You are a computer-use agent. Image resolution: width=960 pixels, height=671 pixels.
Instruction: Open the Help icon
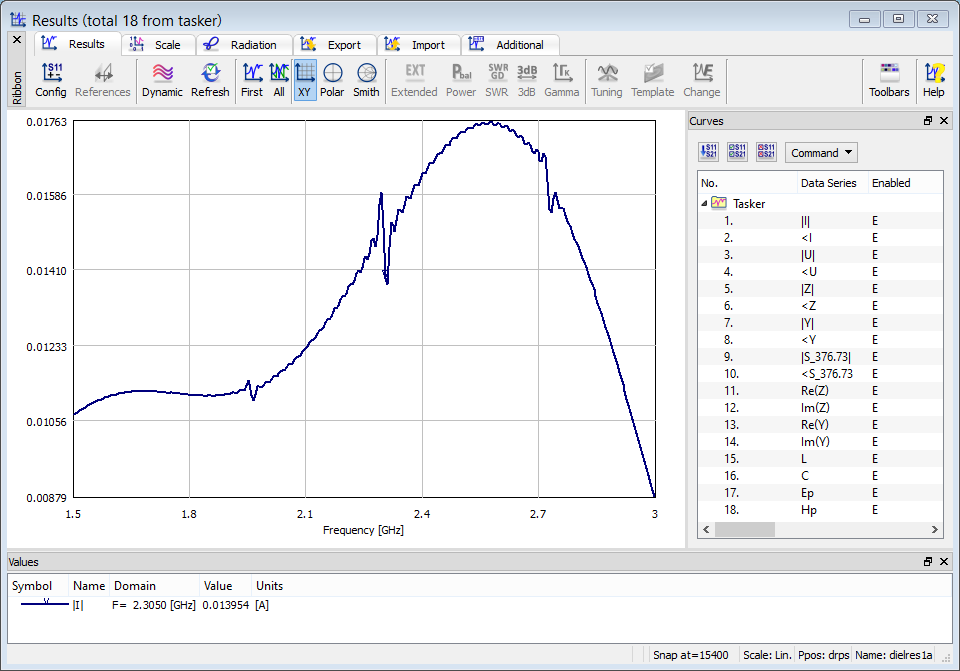tap(933, 80)
